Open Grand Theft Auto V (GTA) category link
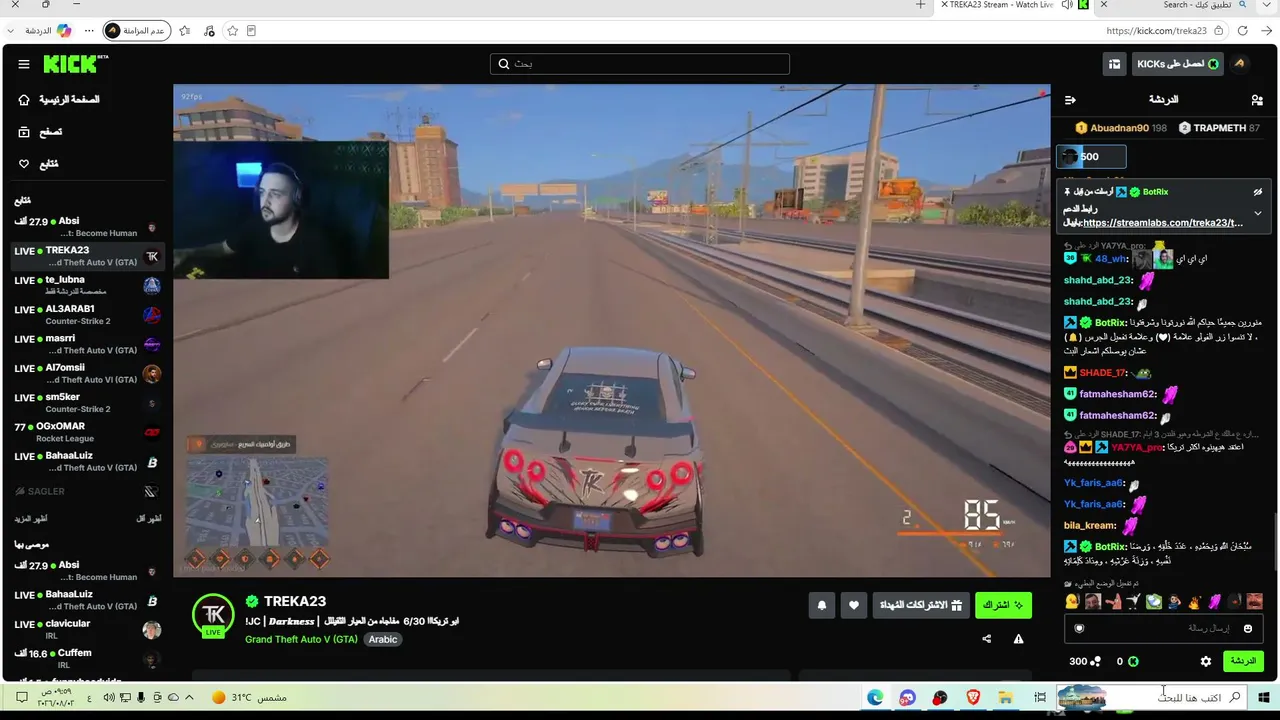The image size is (1280, 720). point(301,639)
